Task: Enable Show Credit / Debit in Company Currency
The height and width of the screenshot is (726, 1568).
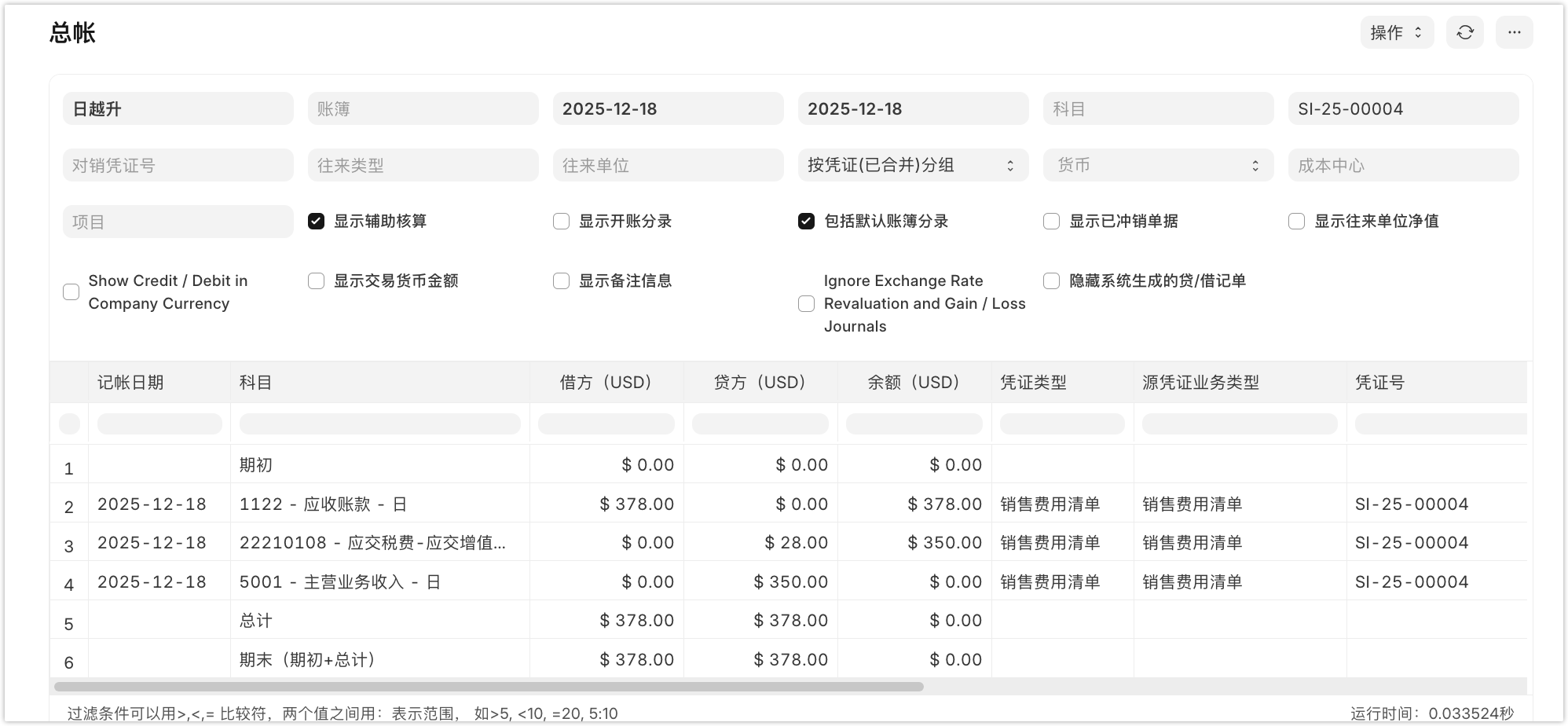Action: click(71, 292)
